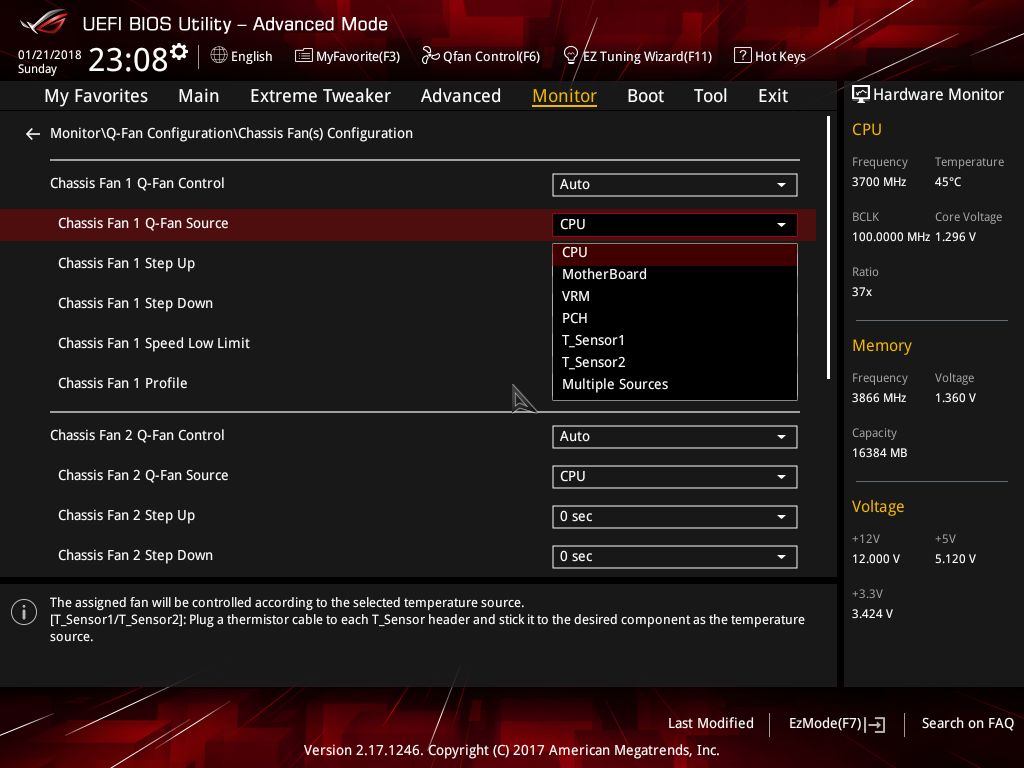Screen dimensions: 1024x768
Task: Switch to the Advanced tab
Action: pyautogui.click(x=460, y=96)
